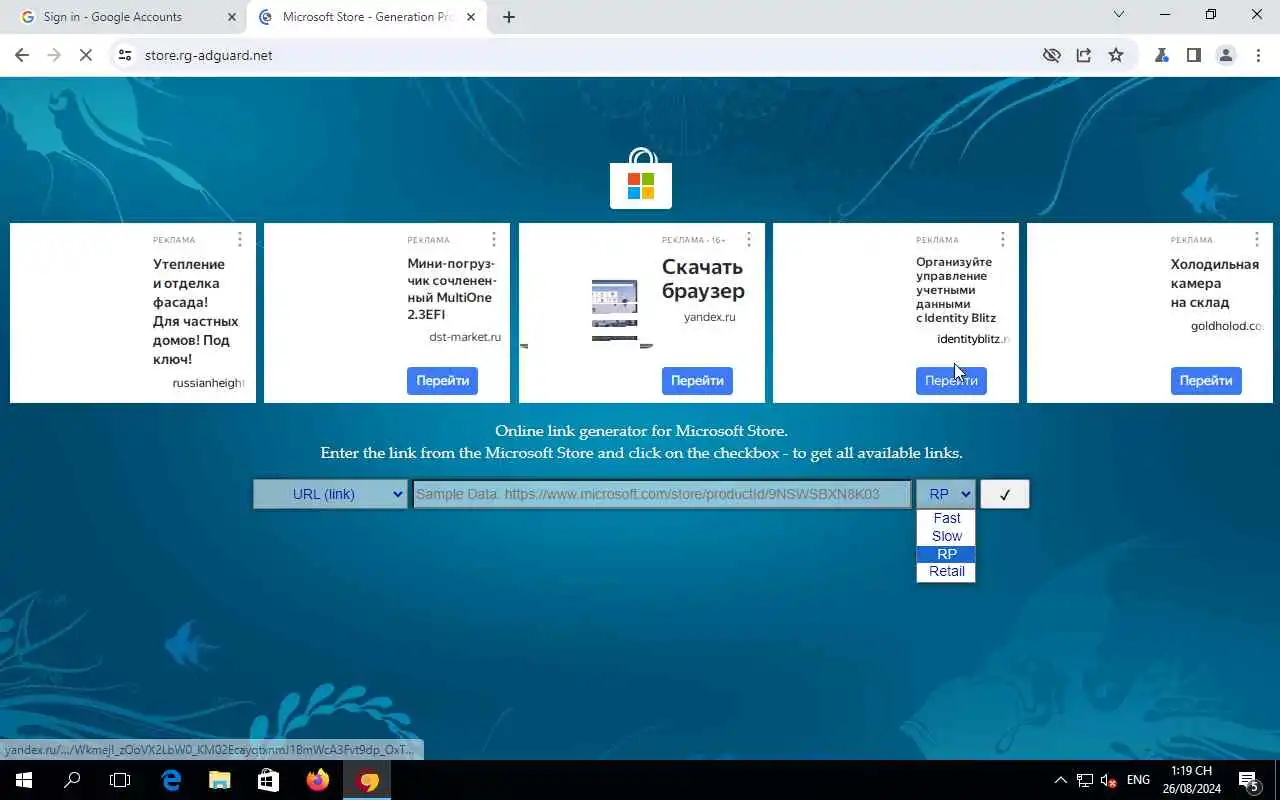Open the tab search chevron

[x=1119, y=15]
